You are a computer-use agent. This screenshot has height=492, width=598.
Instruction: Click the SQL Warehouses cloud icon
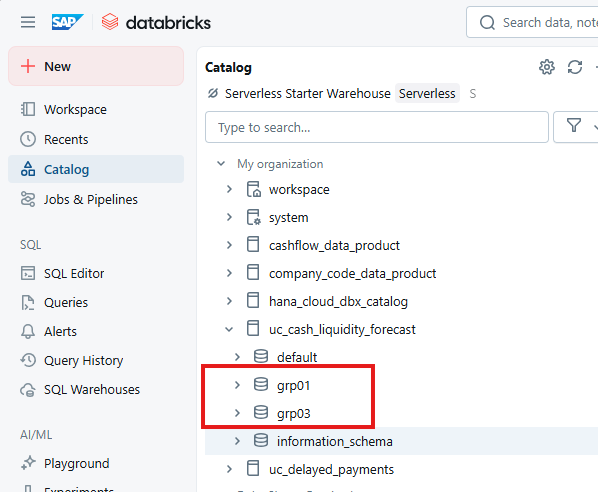click(x=28, y=389)
